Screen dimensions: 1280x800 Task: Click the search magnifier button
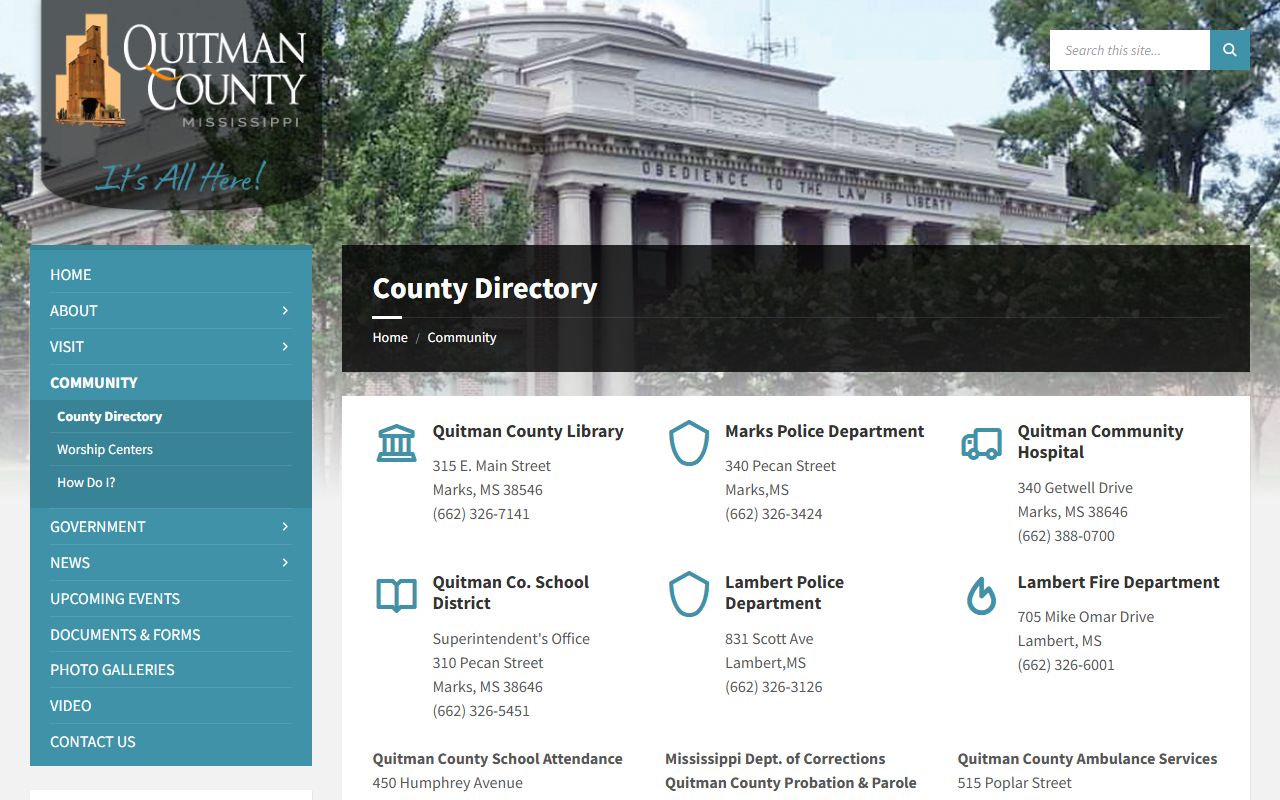click(x=1230, y=50)
